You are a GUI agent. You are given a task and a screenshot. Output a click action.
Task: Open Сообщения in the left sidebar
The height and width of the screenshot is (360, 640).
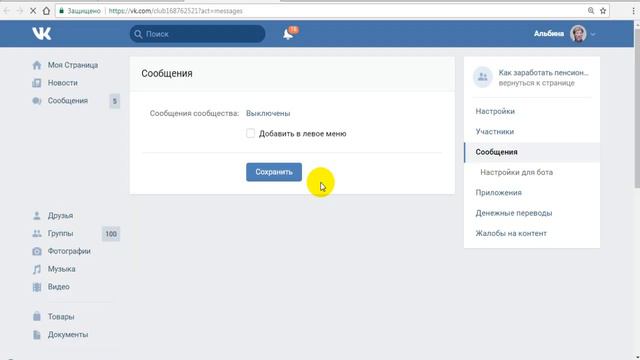tap(67, 101)
